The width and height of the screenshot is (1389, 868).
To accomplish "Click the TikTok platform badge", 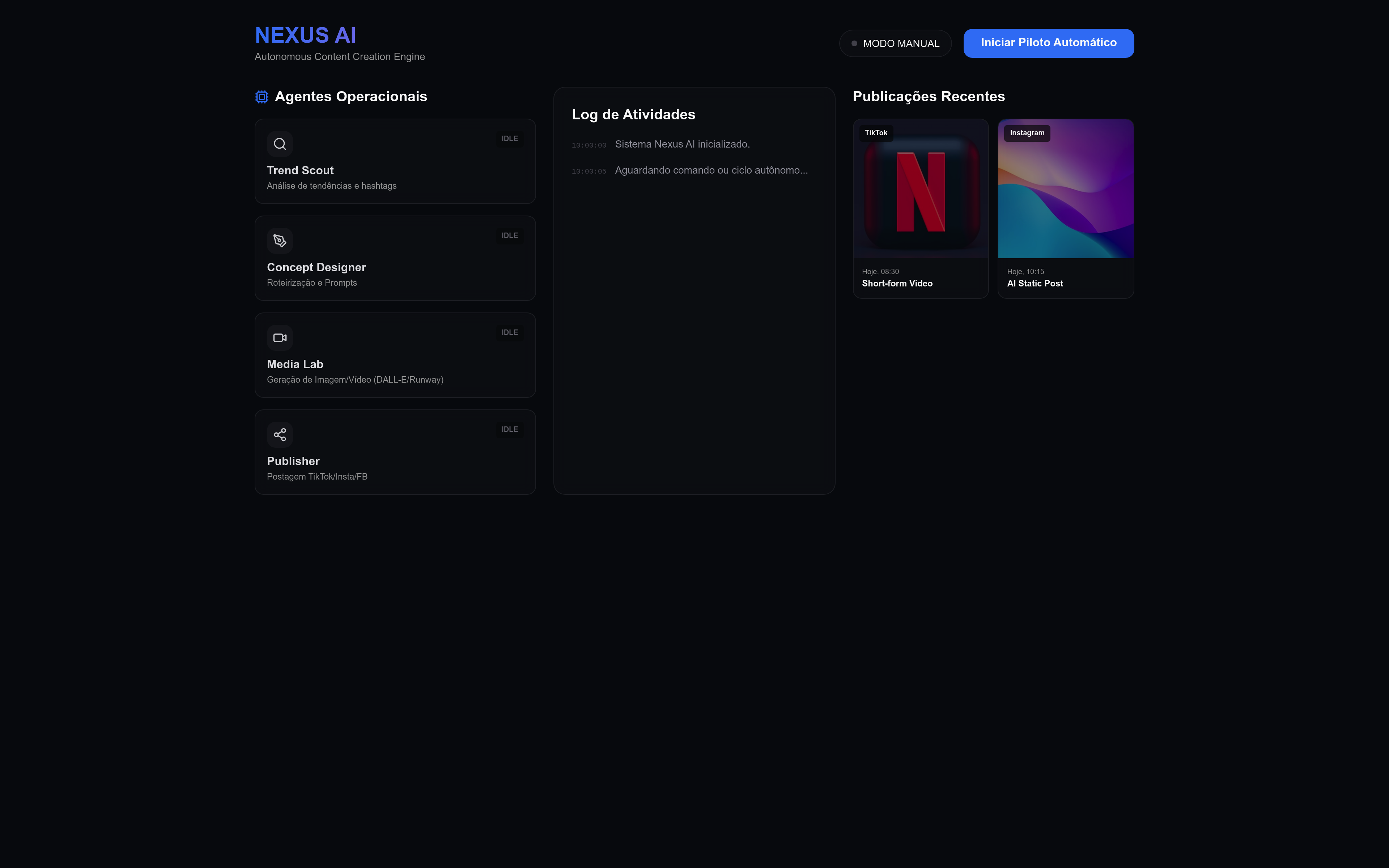I will point(876,133).
